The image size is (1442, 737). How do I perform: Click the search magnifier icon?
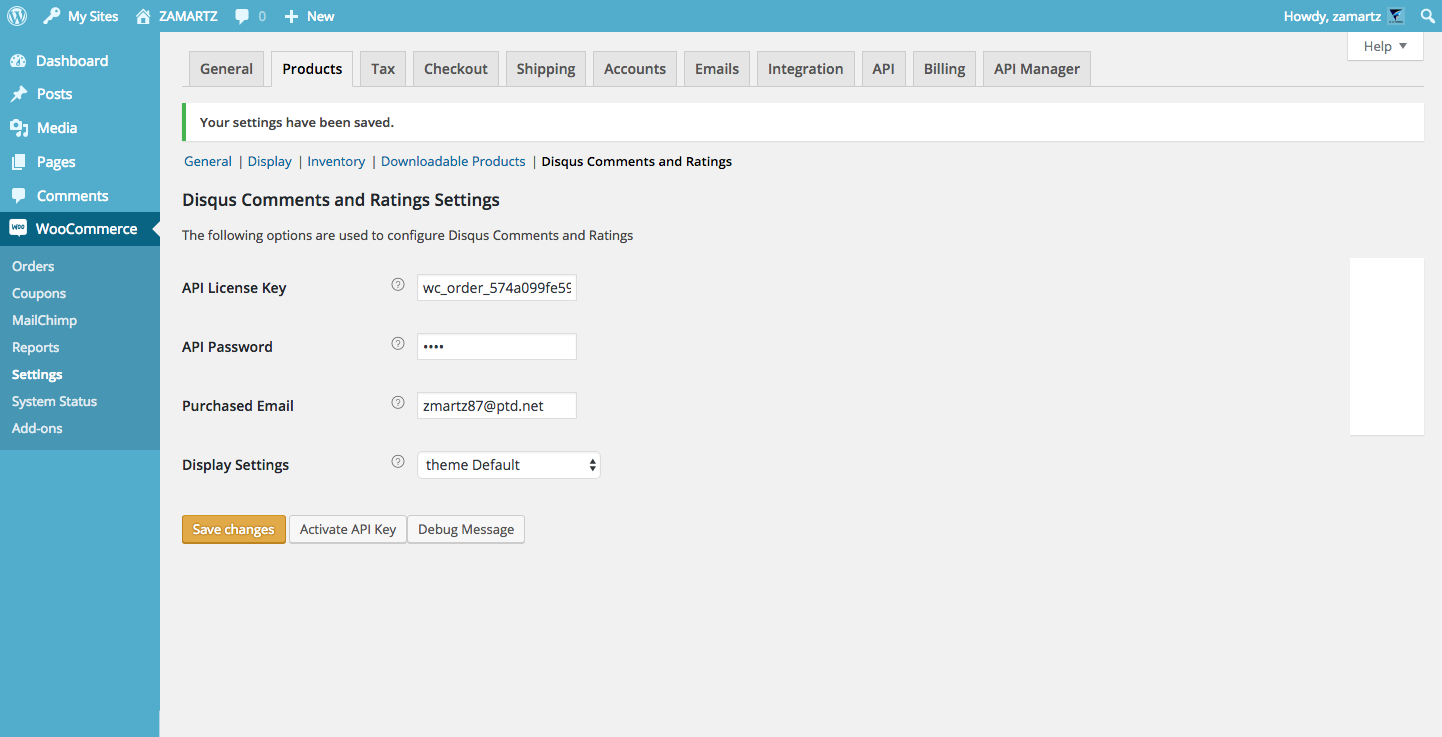coord(1427,16)
